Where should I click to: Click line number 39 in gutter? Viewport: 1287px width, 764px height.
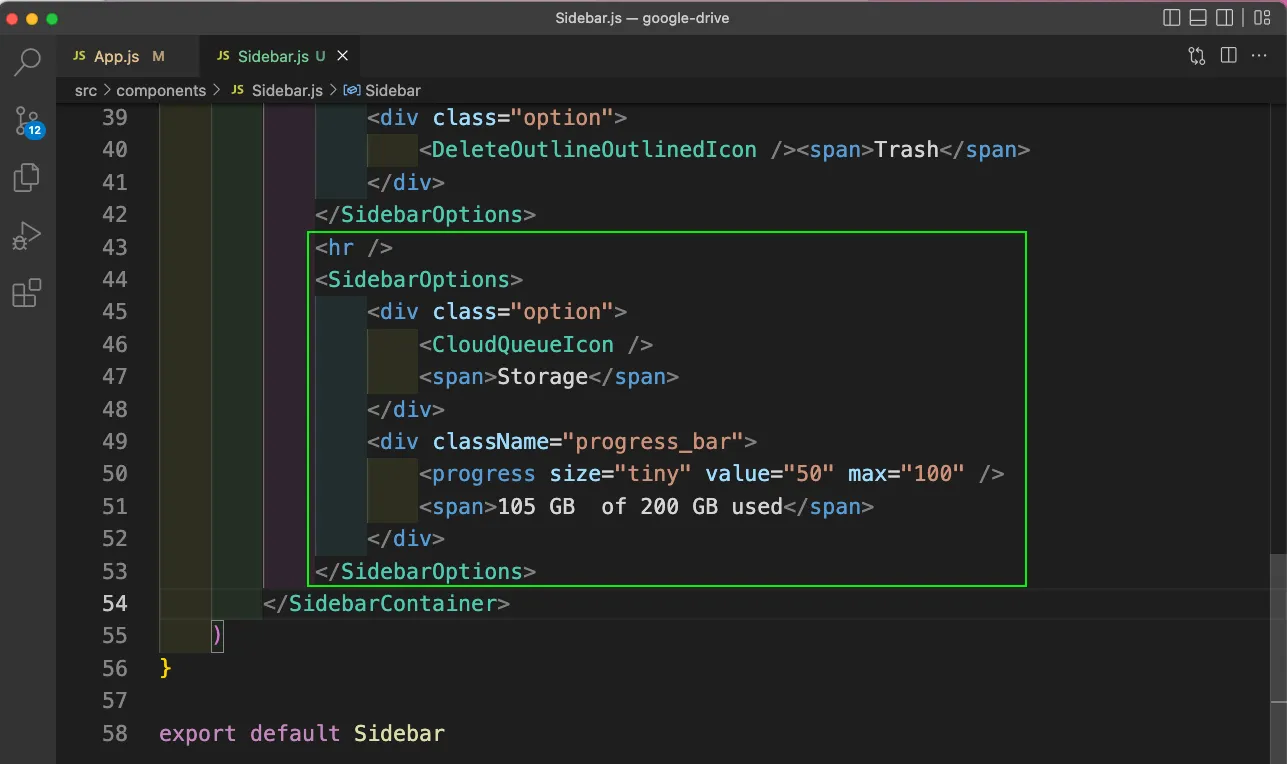[115, 117]
